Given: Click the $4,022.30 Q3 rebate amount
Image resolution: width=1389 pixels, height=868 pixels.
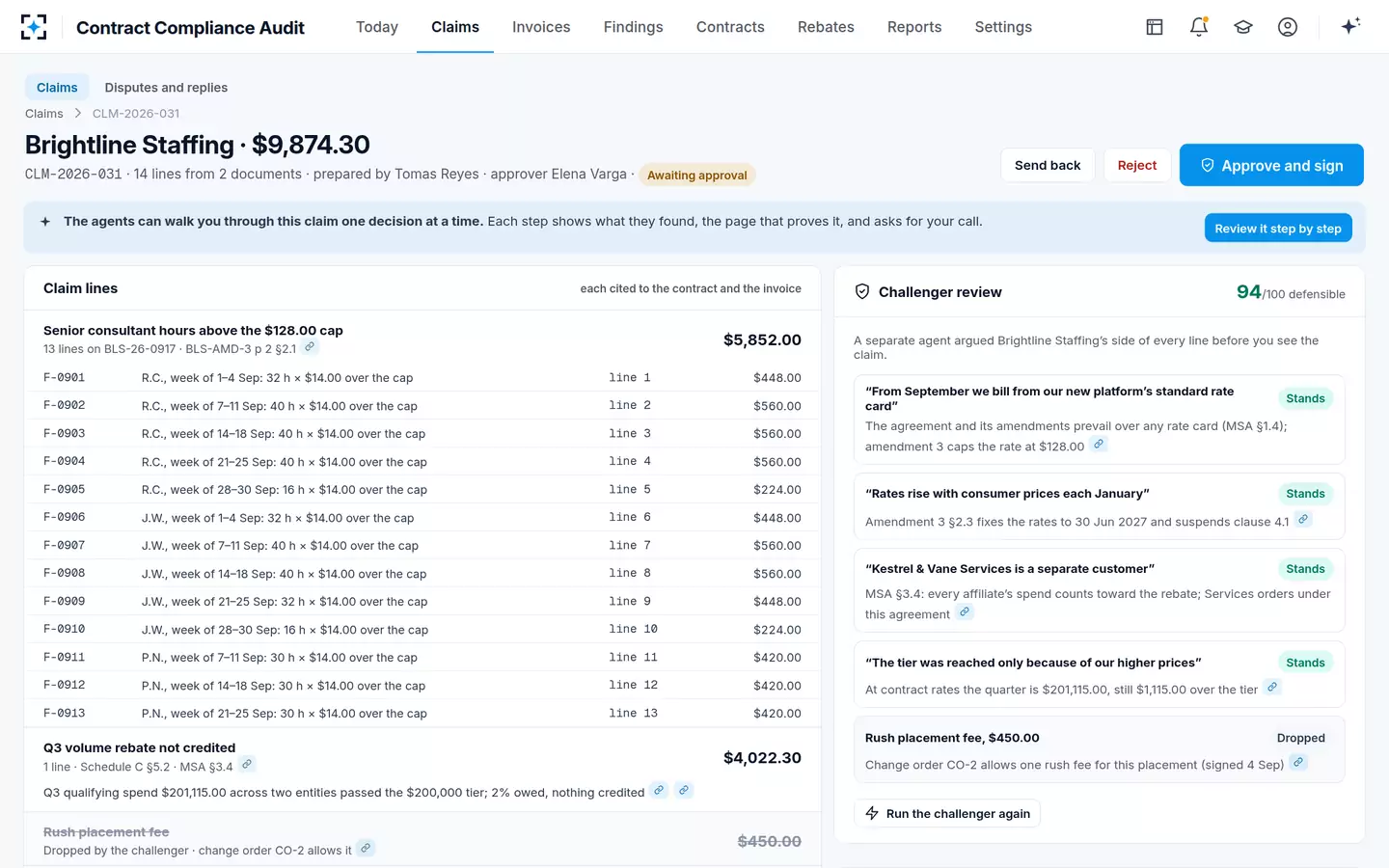Looking at the screenshot, I should coord(762,758).
